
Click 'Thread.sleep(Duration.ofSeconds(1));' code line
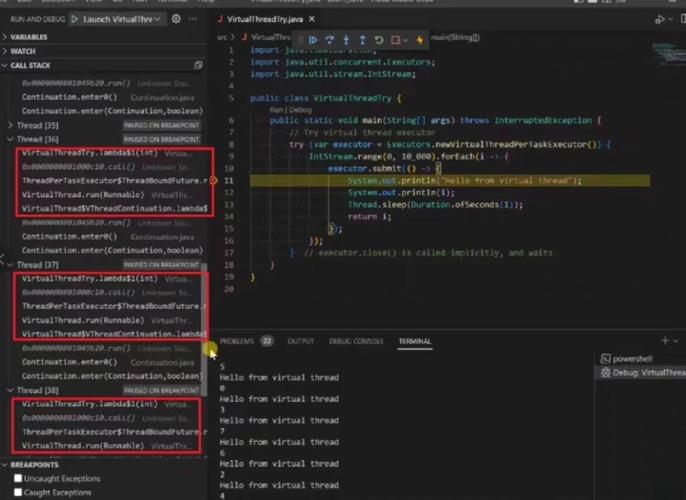(x=435, y=204)
